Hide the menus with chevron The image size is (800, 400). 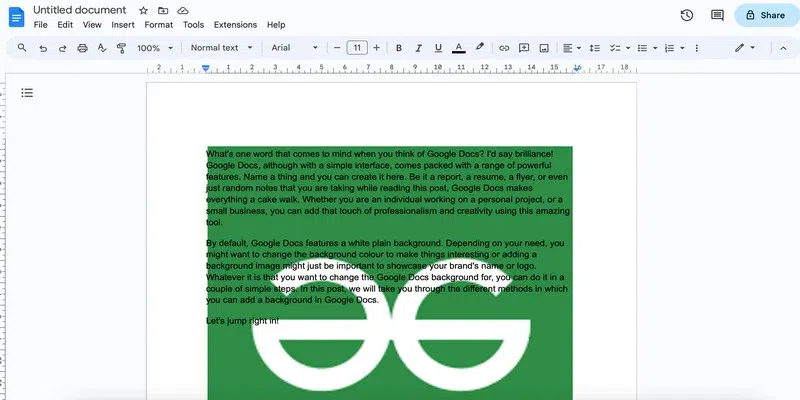(783, 48)
